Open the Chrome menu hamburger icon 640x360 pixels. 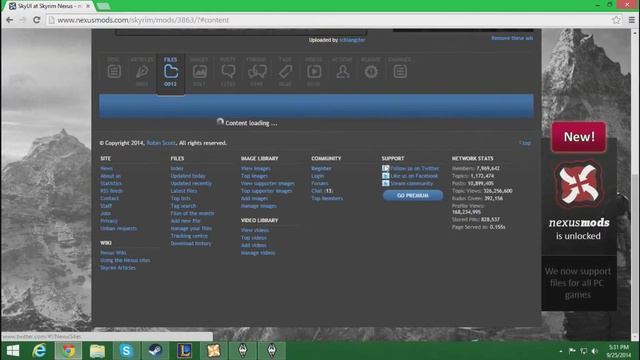pos(631,20)
